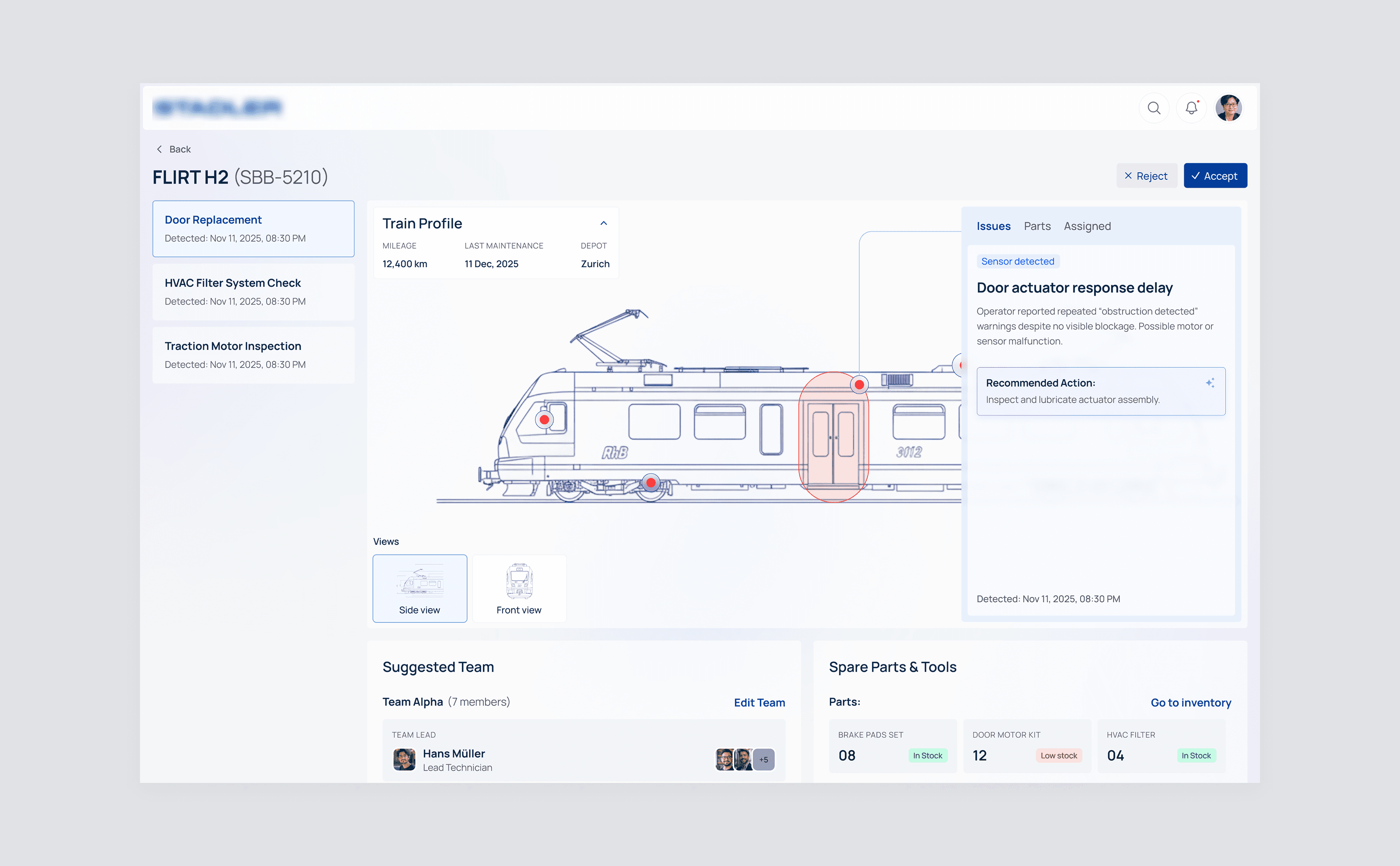Click the Low stock badge
1400x866 pixels.
tap(1059, 755)
